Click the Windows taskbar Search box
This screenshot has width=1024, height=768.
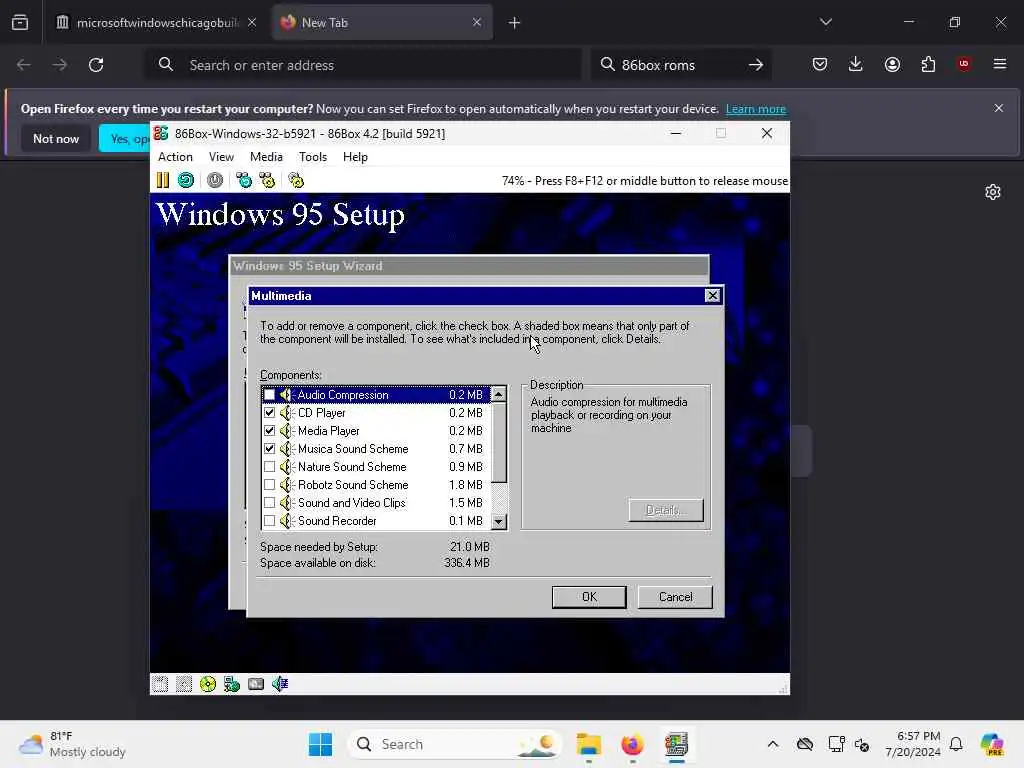[x=455, y=744]
